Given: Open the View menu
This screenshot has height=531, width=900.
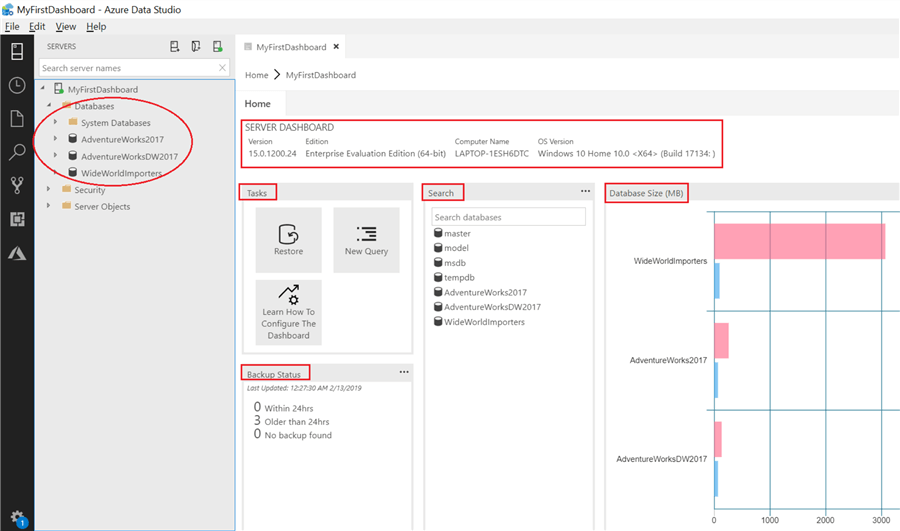Looking at the screenshot, I should (x=65, y=26).
